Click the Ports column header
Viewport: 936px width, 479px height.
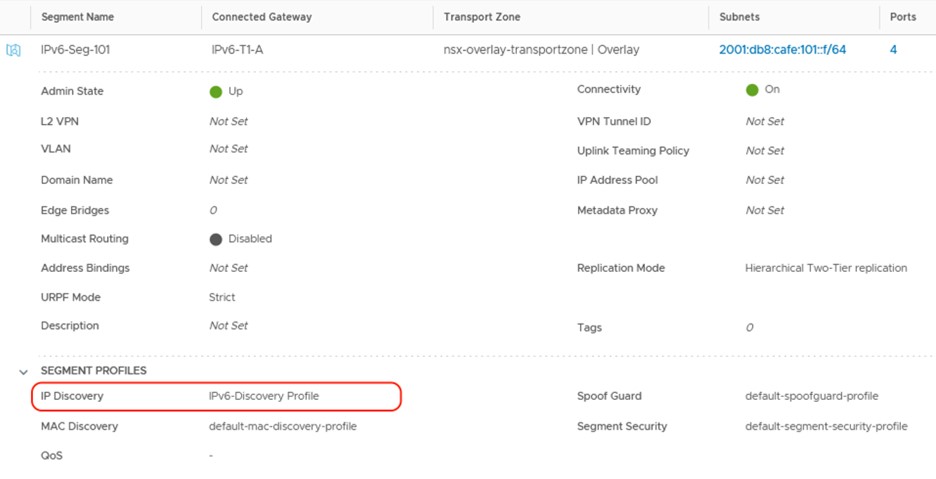pos(904,17)
